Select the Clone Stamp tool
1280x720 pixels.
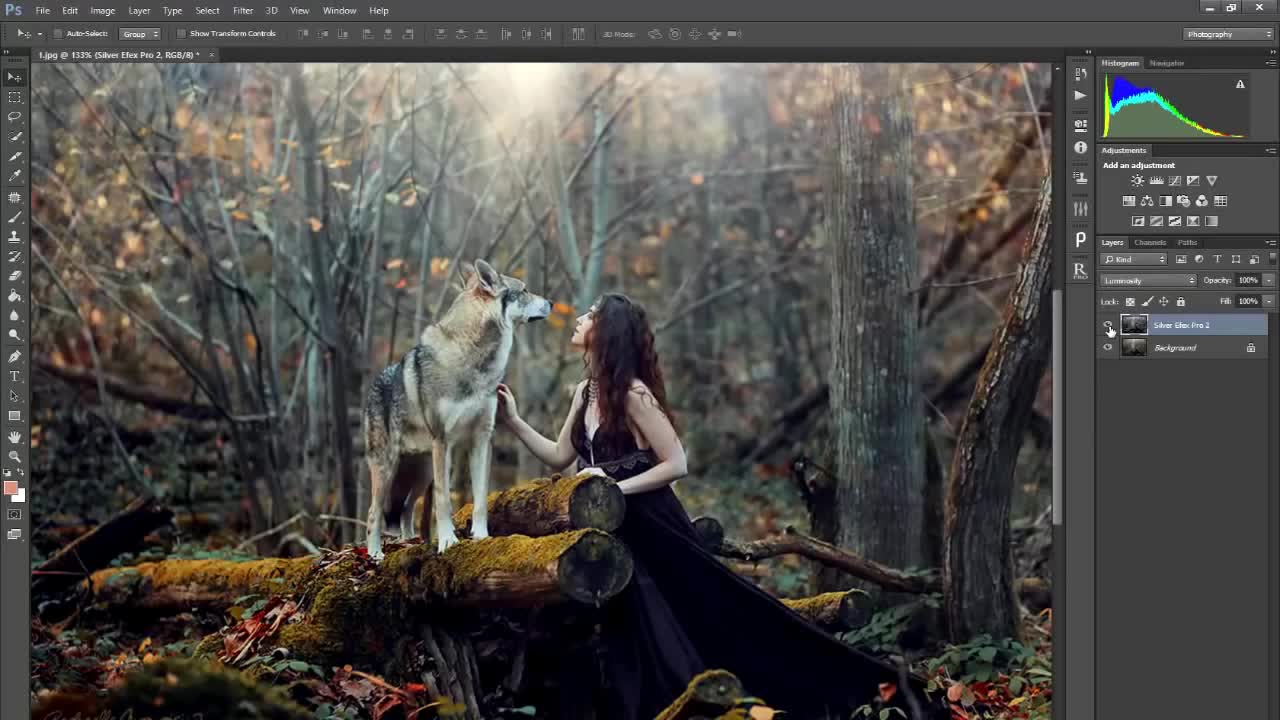pyautogui.click(x=15, y=237)
